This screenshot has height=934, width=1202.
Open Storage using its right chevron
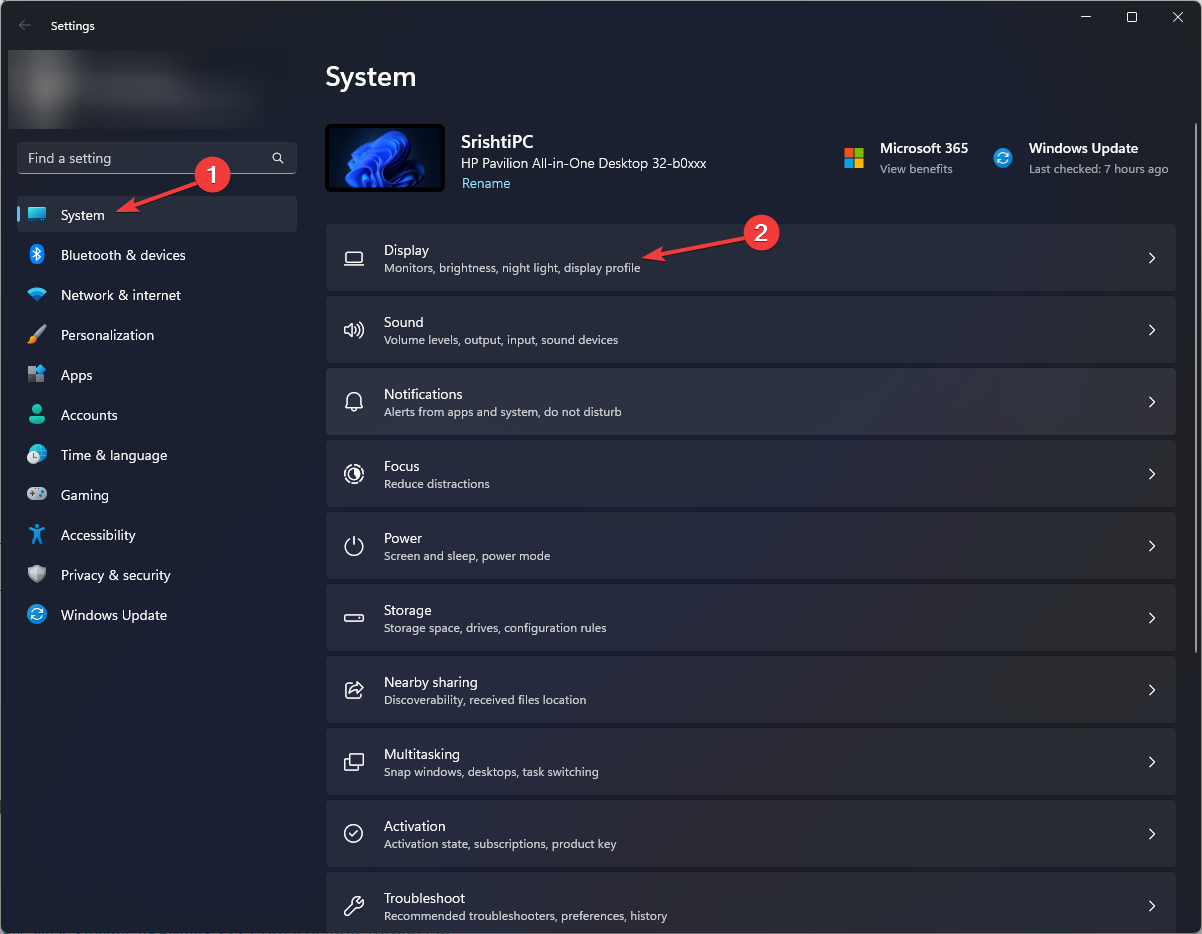tap(1152, 618)
